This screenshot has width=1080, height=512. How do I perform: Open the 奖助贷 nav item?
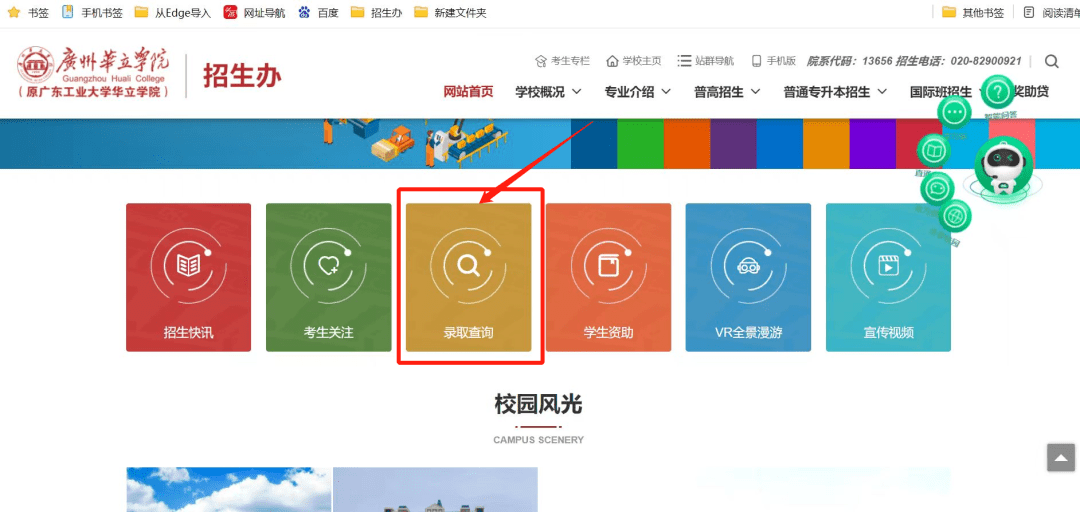[x=1031, y=92]
